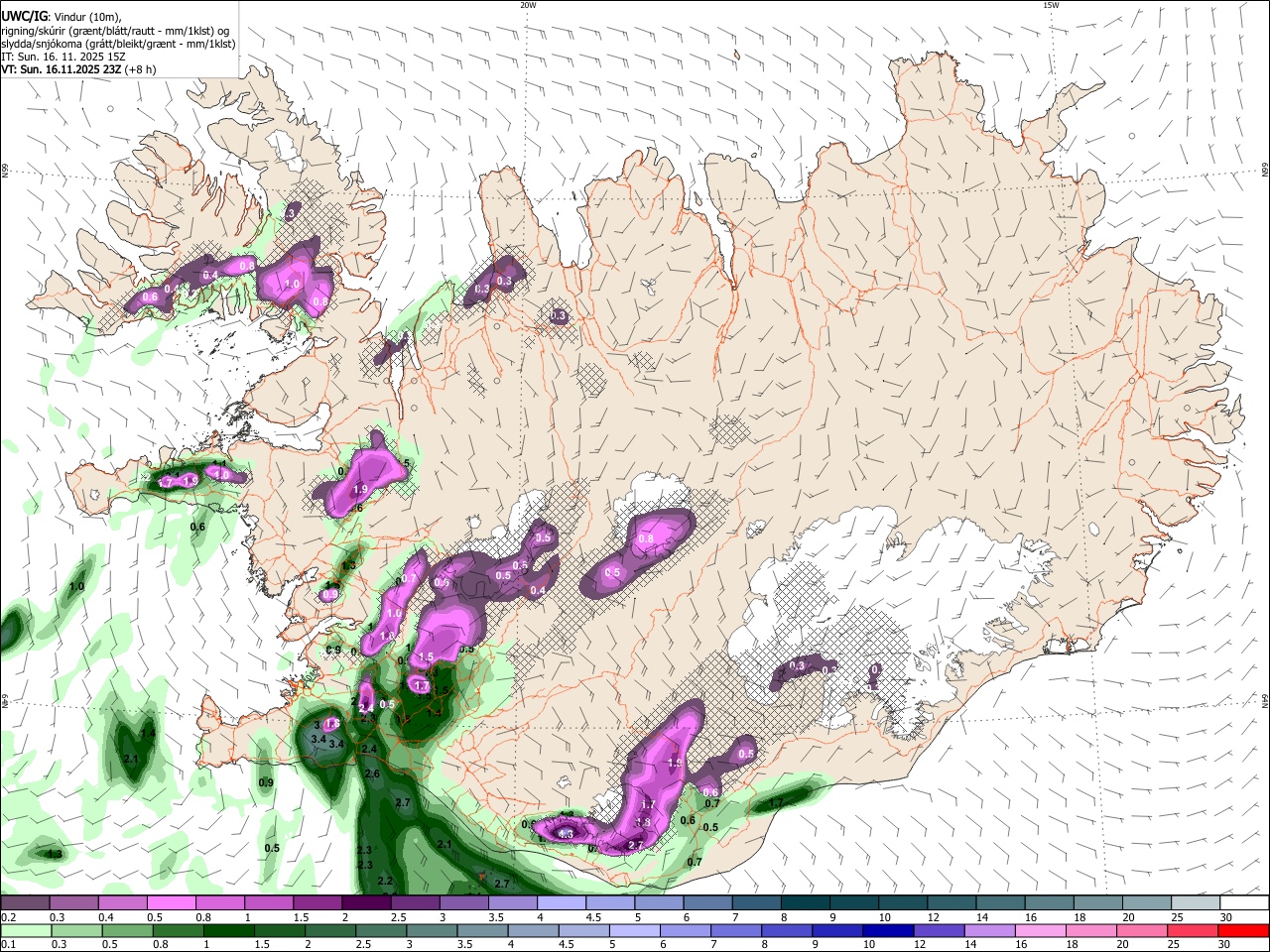This screenshot has height=952, width=1270.
Task: Click the lower scale's bright red 30 swatch
Action: click(1244, 931)
